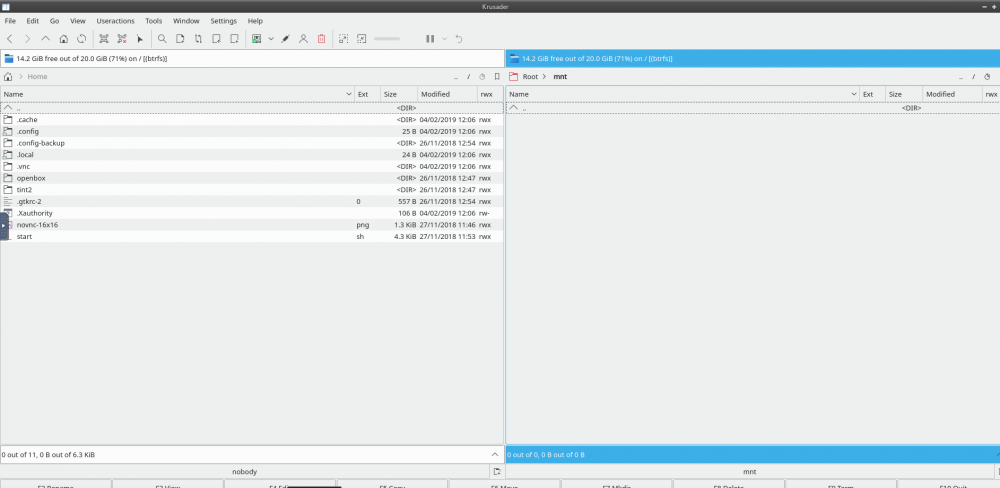Go forward with the right arrow toolbar icon
The width and height of the screenshot is (1000, 488).
(27, 39)
